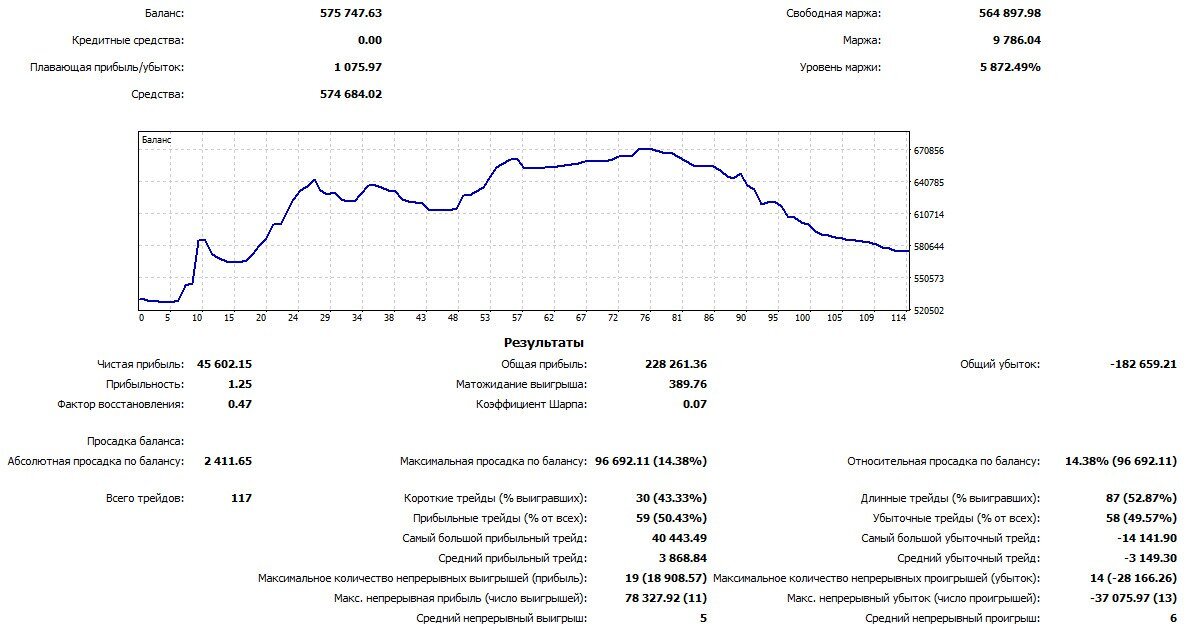Select largest loss trade -14 141.90
Screen dimensions: 1191x631
click(x=1147, y=538)
